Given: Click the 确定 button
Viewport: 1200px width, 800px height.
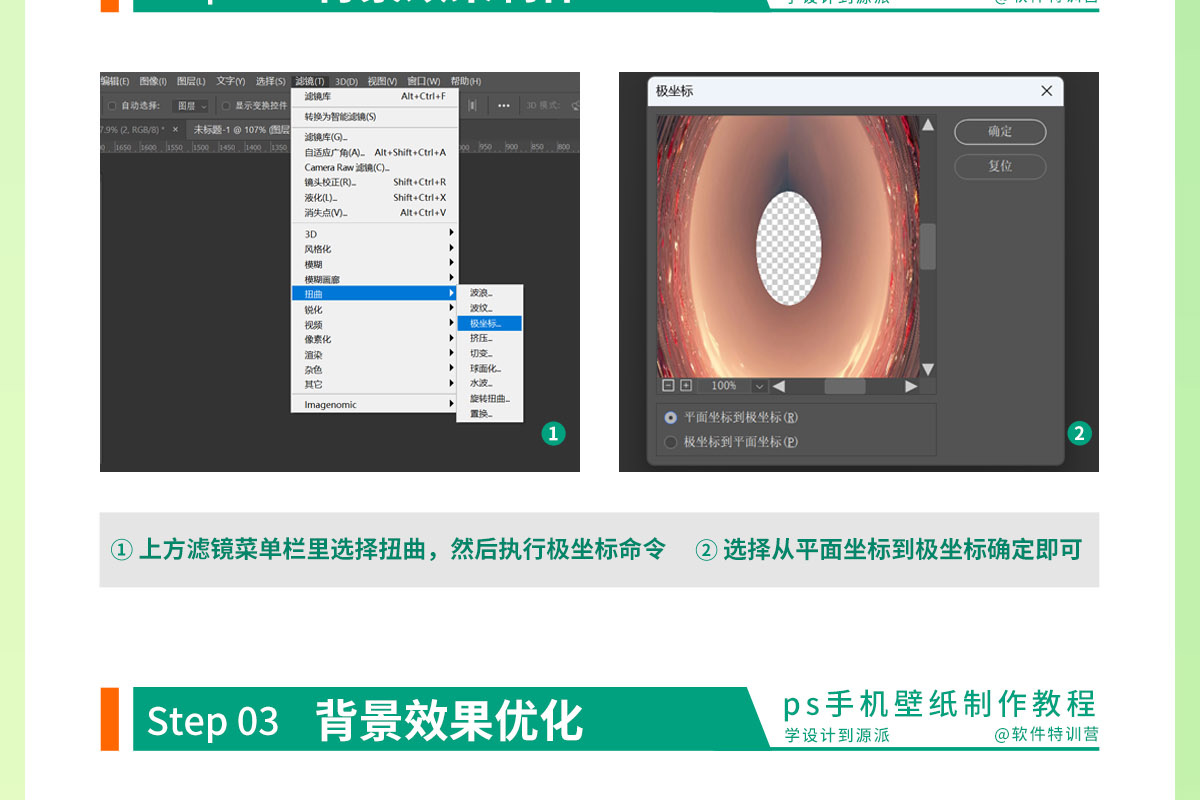Looking at the screenshot, I should [x=1000, y=131].
